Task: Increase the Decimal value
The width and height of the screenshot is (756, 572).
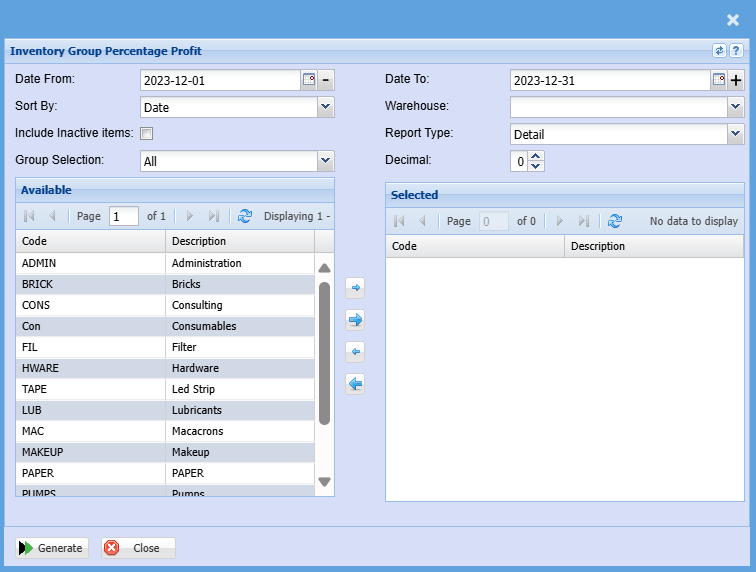Action: point(536,156)
